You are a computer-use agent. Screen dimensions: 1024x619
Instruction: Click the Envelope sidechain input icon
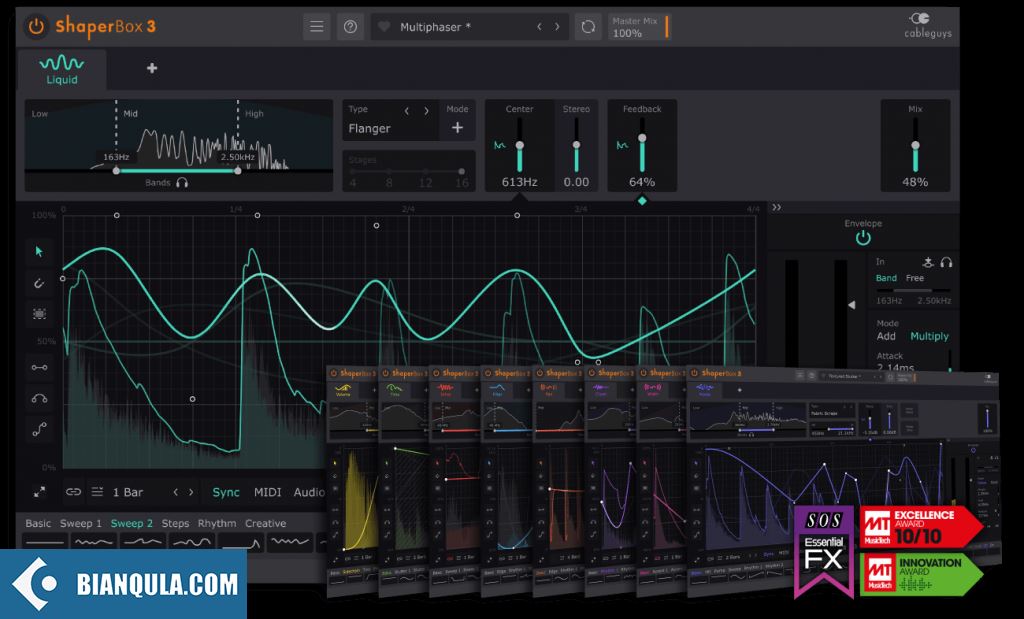[x=928, y=262]
